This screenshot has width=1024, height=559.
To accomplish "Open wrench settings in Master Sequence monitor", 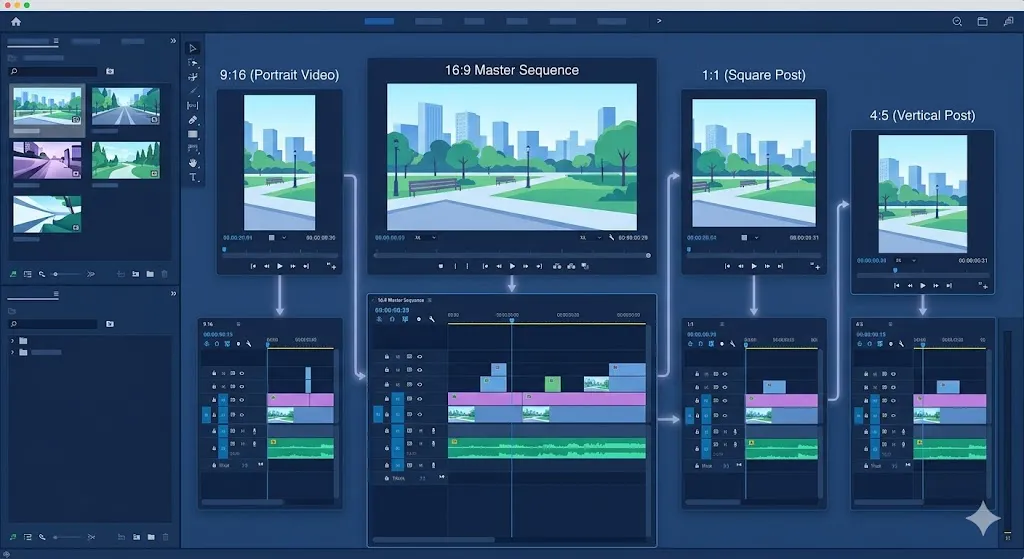I will [611, 238].
